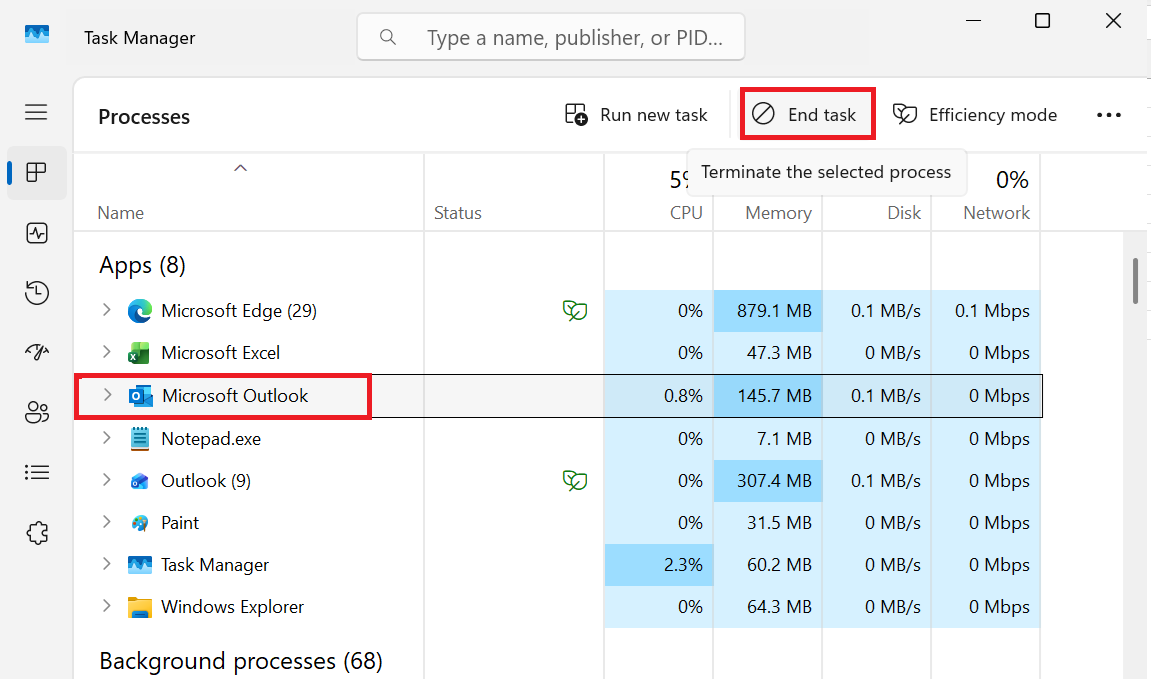Open the three-dots more options menu
The image size is (1151, 679).
click(x=1108, y=115)
